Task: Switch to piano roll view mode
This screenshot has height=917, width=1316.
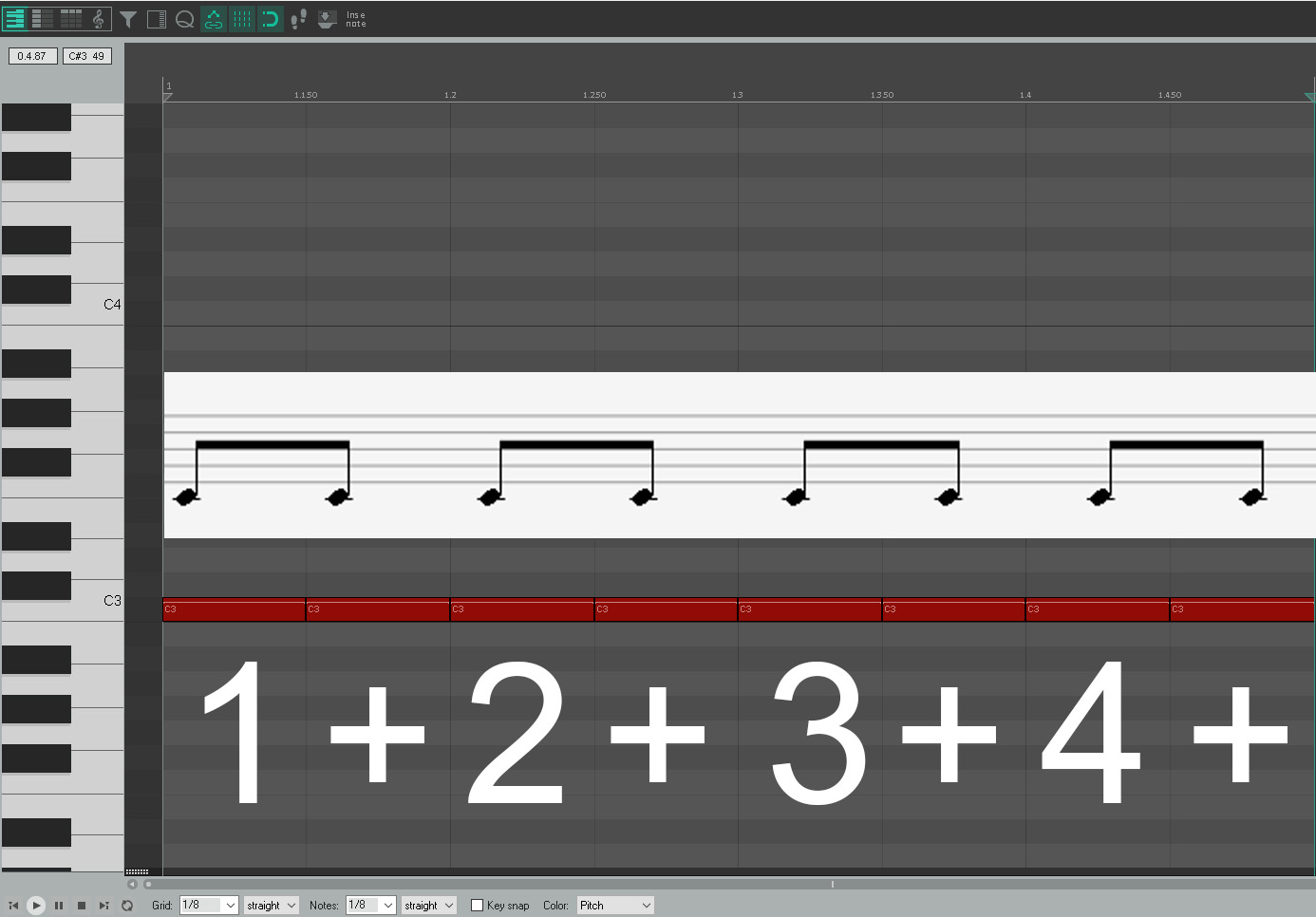Action: 15,19
